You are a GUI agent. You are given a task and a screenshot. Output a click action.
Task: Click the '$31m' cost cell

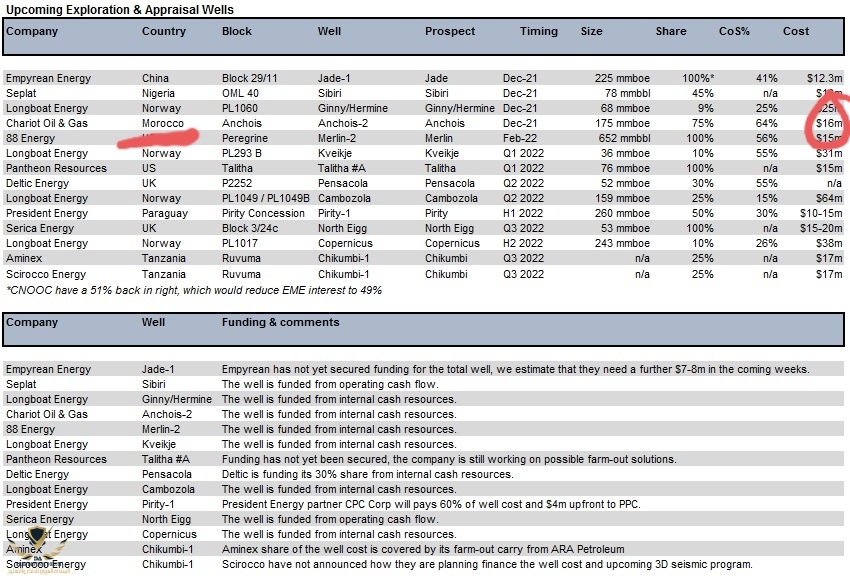tap(829, 153)
